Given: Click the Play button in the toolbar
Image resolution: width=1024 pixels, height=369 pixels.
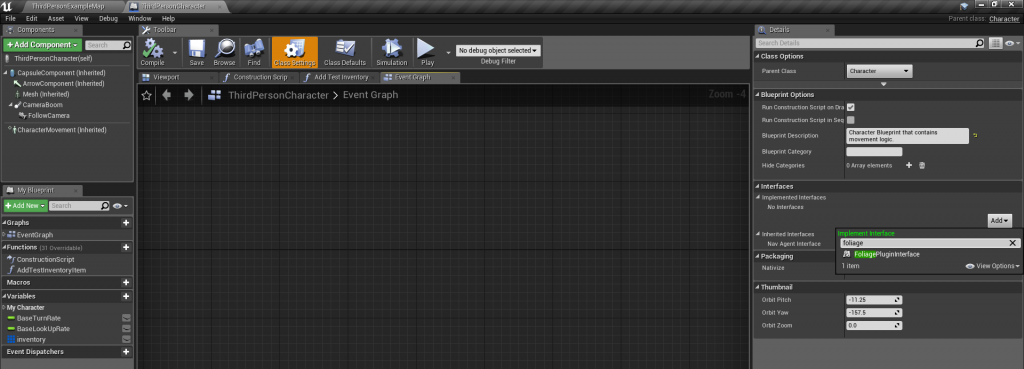Looking at the screenshot, I should (427, 52).
